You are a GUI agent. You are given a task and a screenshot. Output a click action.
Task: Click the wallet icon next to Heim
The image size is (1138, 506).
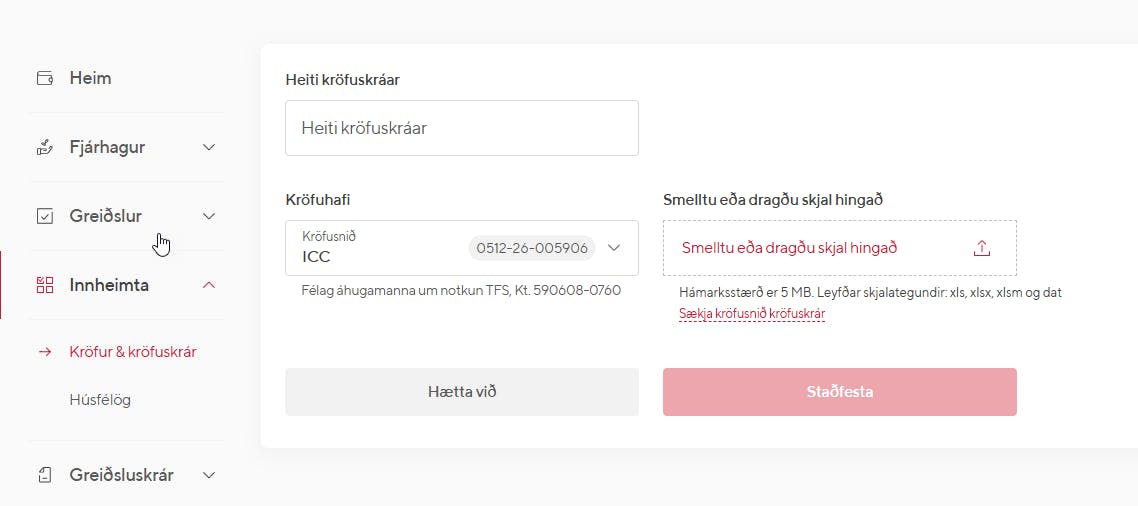(45, 78)
